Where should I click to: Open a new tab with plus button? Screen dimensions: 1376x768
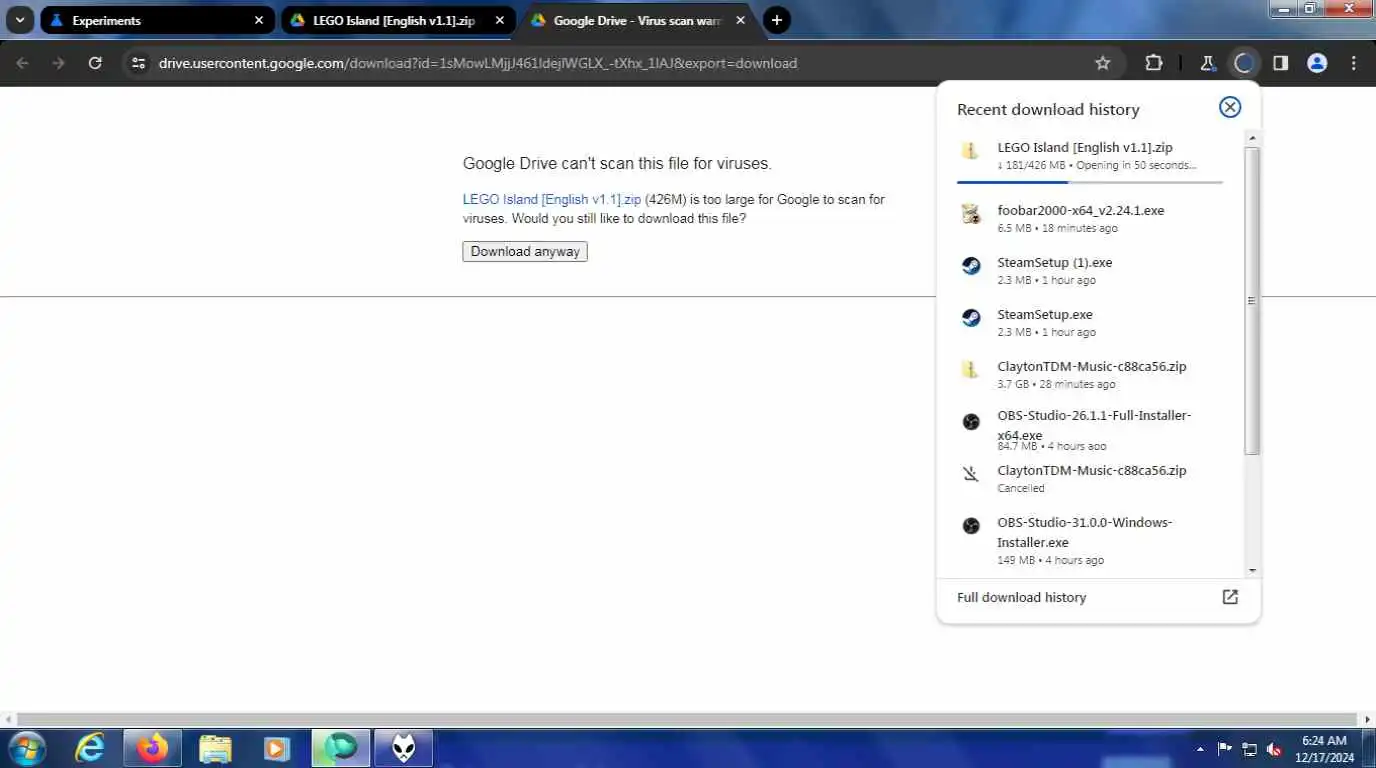point(777,20)
